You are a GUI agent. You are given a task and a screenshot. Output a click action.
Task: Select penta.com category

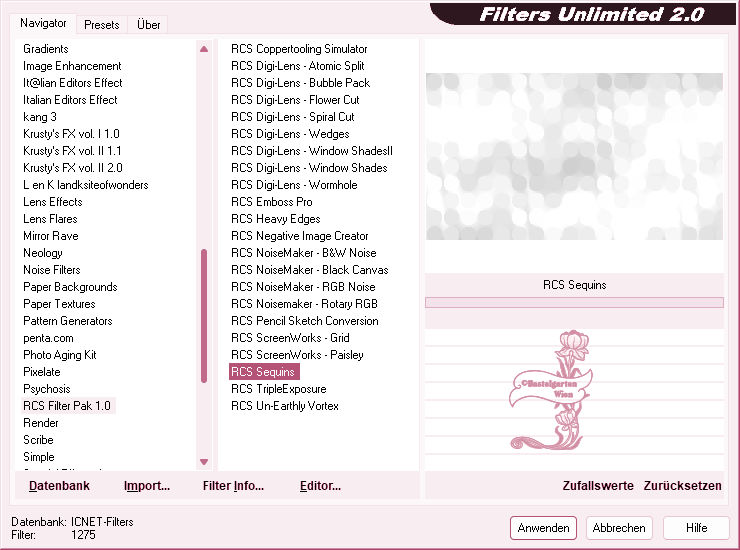(48, 338)
